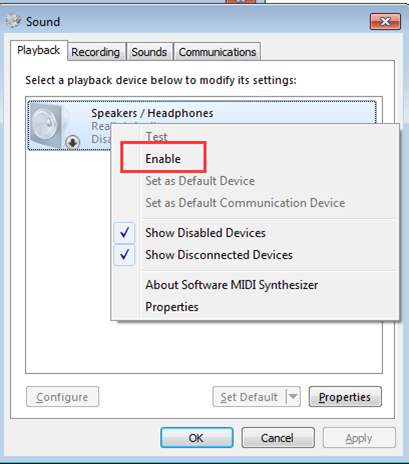Choose Enable from the context menu

point(163,159)
